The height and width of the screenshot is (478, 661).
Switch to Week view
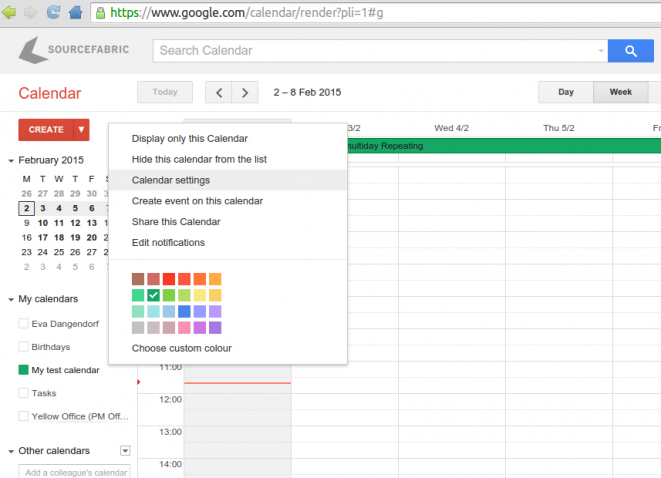point(621,92)
